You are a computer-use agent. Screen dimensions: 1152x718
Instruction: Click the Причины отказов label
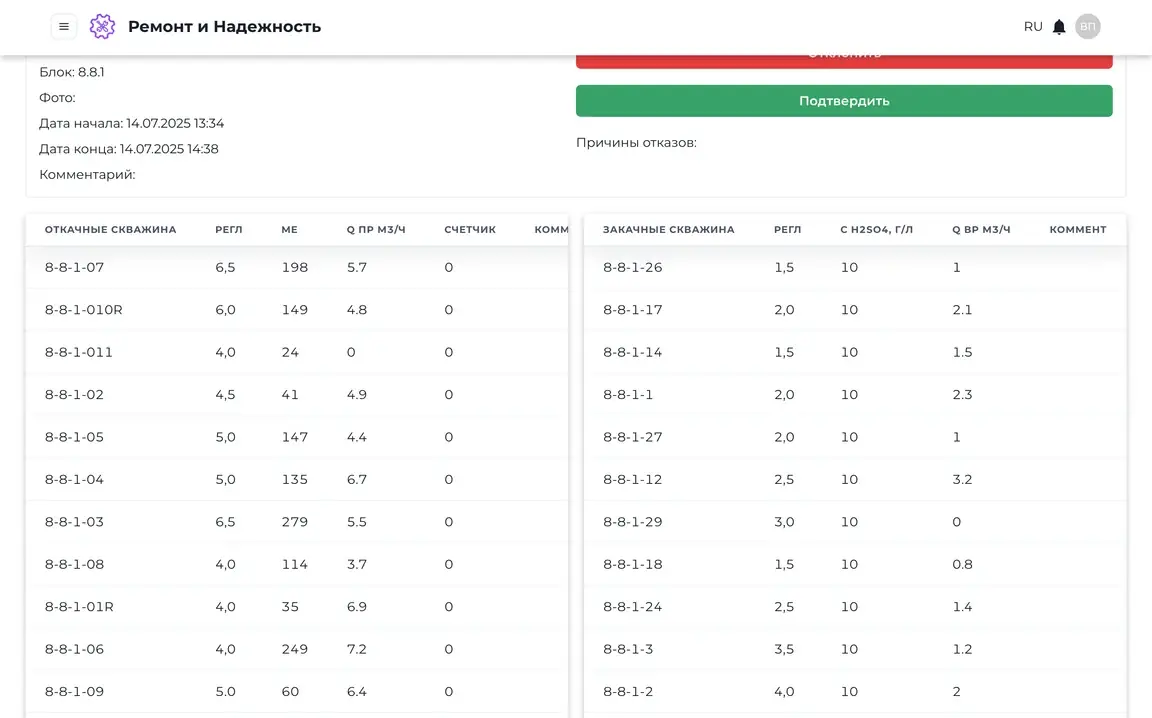(636, 143)
